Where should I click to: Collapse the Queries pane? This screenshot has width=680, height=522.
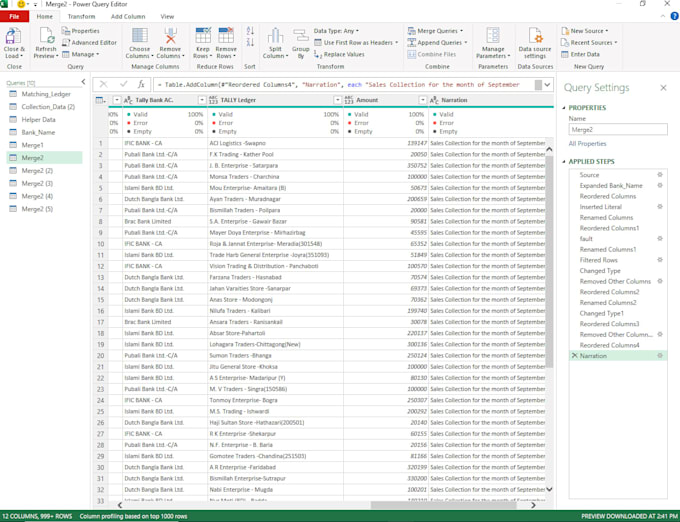[83, 82]
